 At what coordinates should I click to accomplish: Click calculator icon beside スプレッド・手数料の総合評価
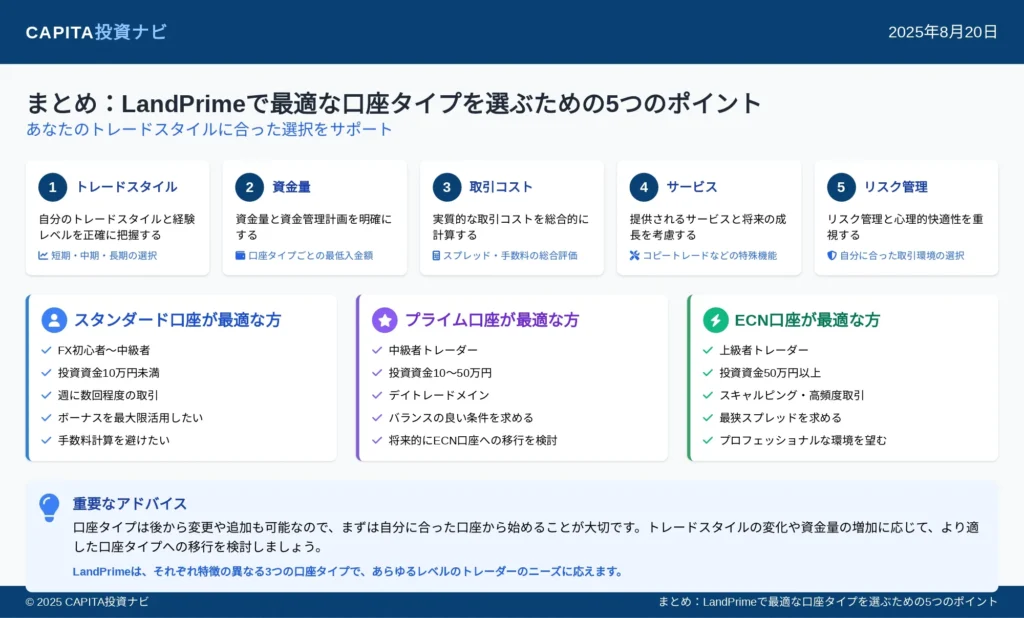tap(436, 255)
